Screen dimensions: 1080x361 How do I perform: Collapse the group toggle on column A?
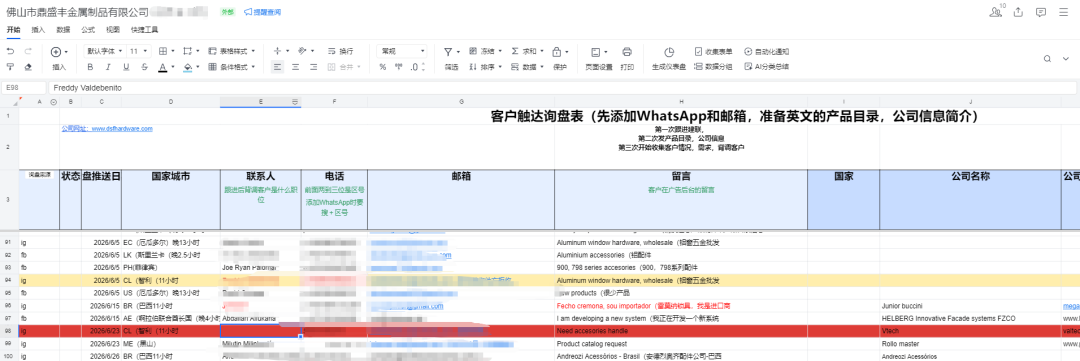coord(54,102)
